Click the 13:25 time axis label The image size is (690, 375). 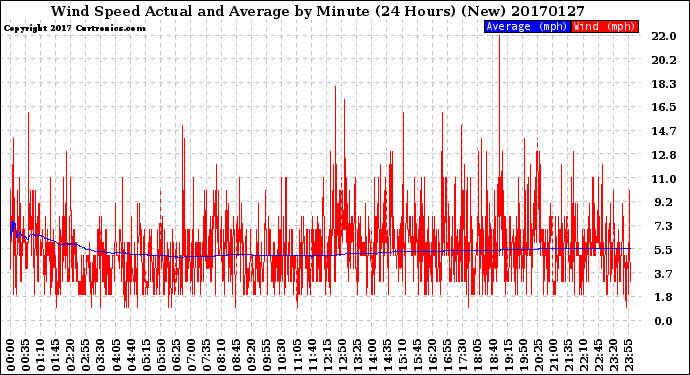pyautogui.click(x=357, y=355)
